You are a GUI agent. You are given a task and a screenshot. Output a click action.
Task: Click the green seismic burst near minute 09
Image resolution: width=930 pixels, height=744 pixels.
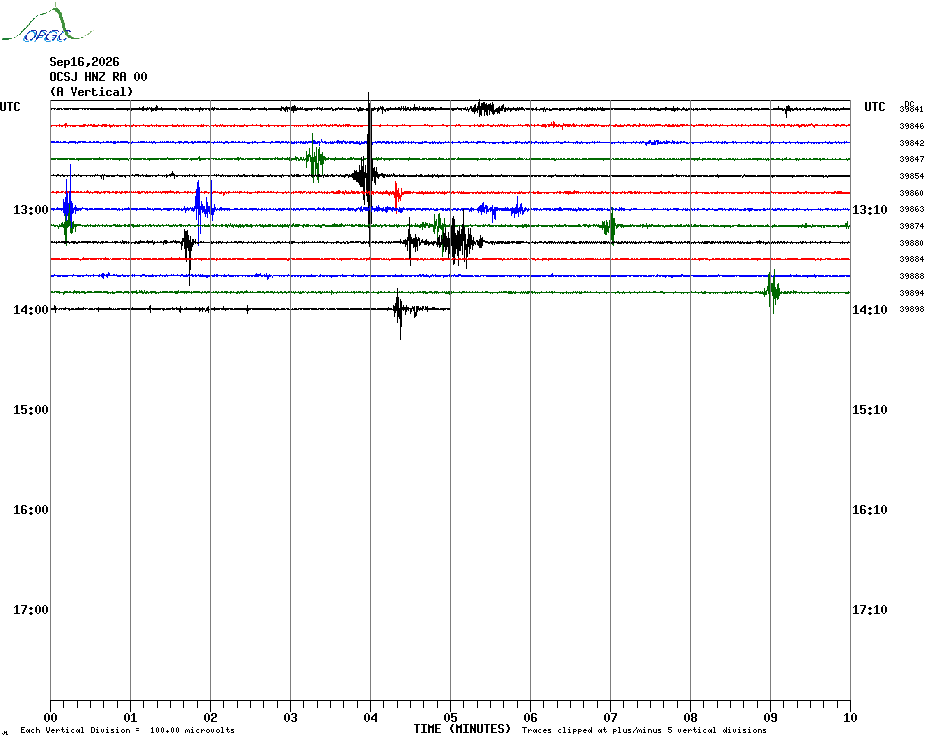[x=772, y=291]
